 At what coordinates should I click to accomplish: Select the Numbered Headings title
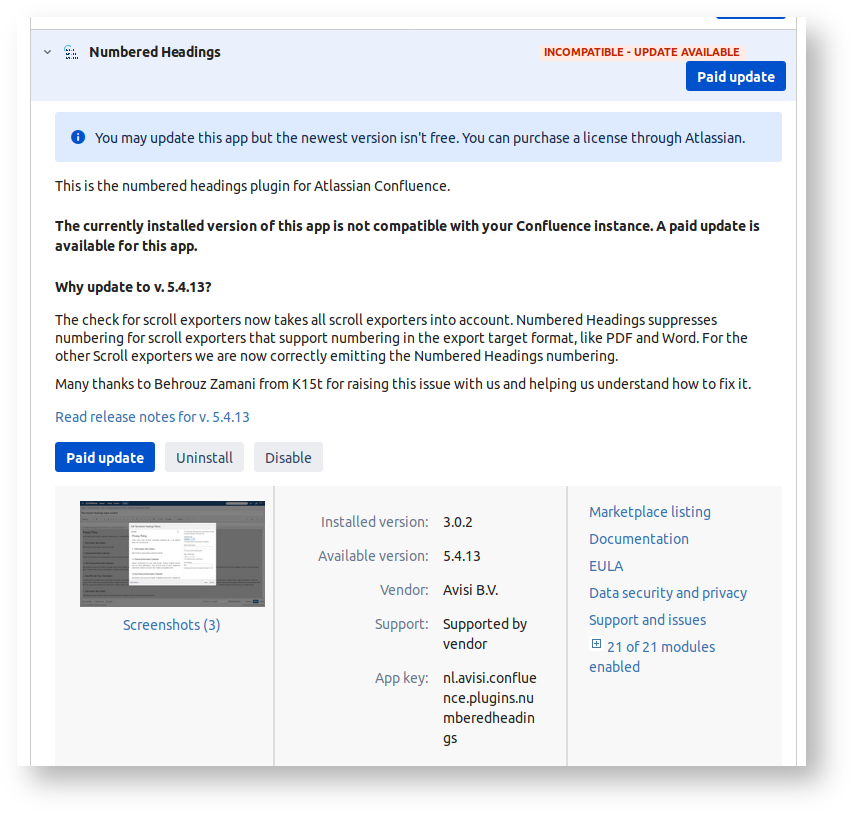(154, 52)
